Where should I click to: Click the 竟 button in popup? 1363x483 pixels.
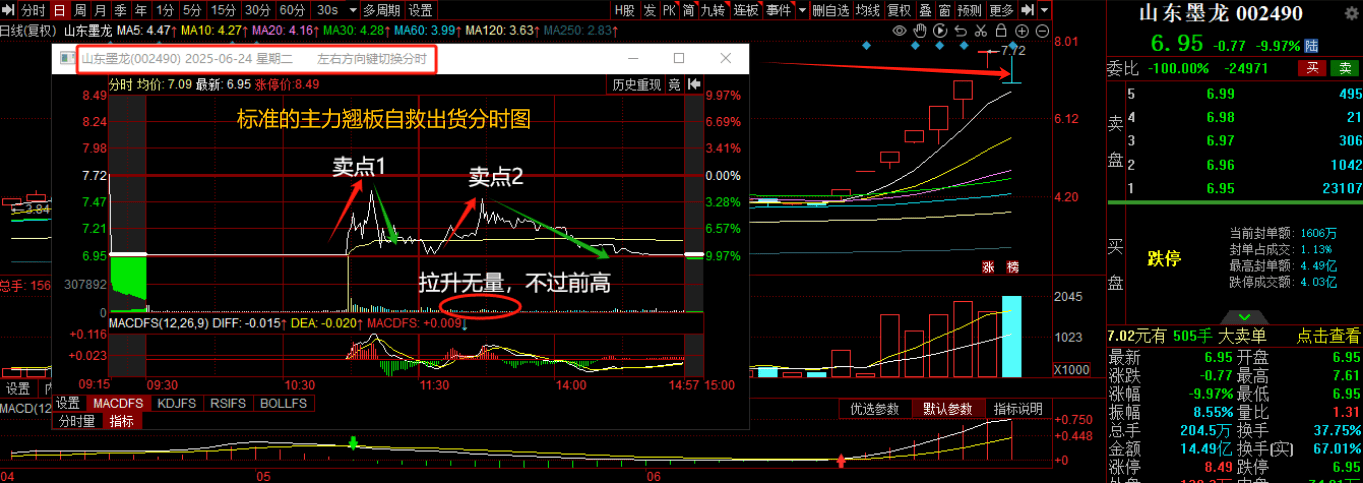(x=674, y=85)
